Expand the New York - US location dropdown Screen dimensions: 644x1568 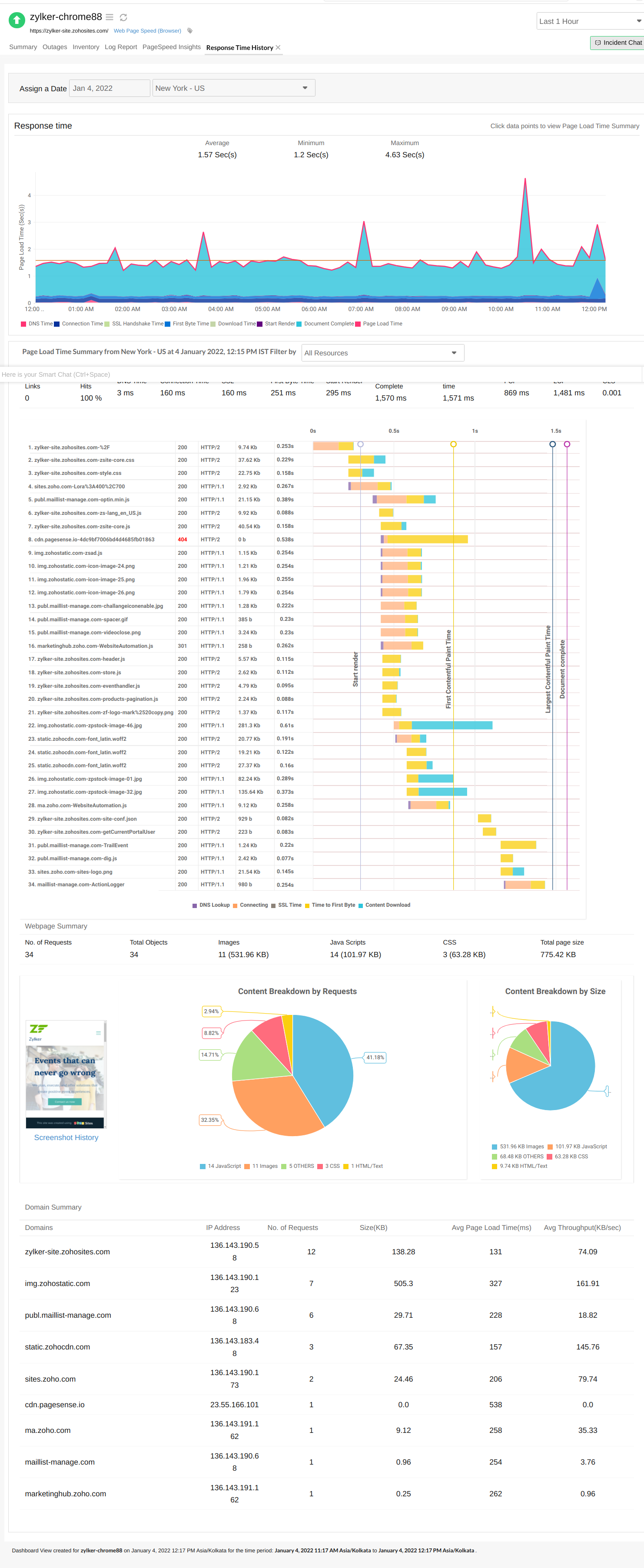[x=233, y=88]
